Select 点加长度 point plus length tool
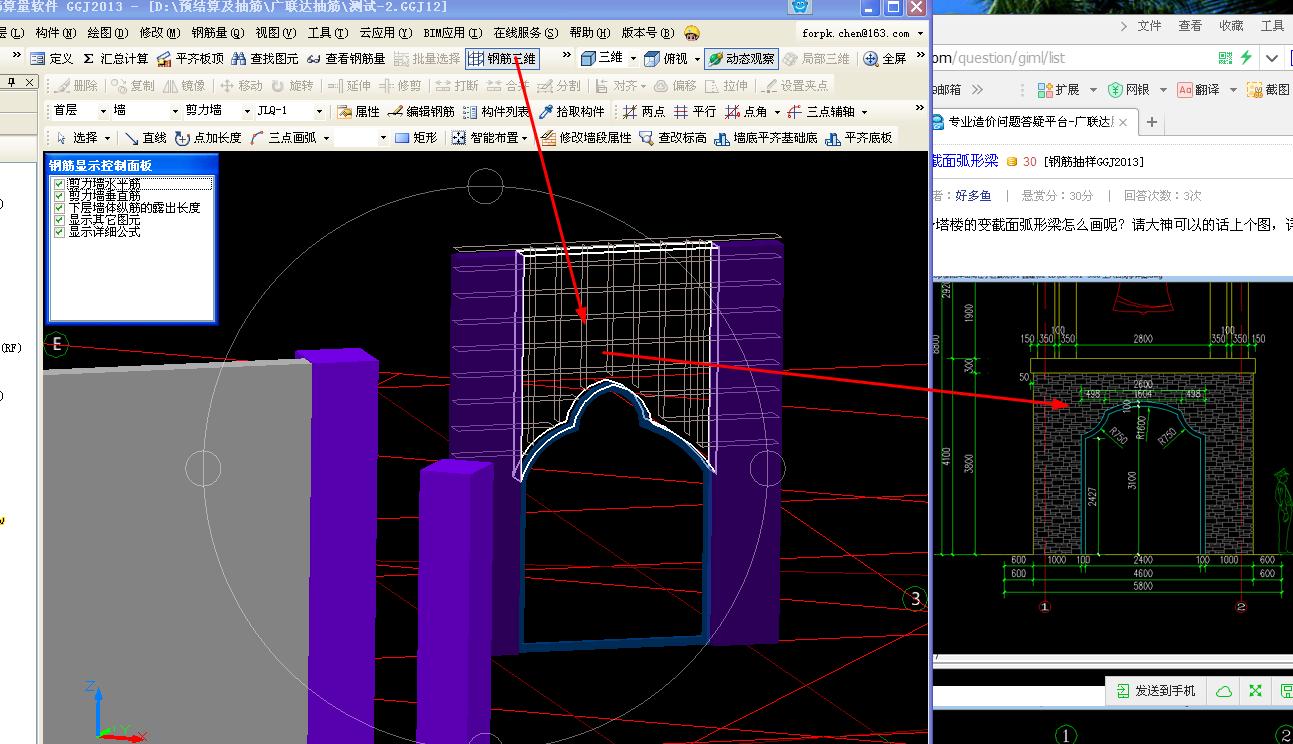 point(208,137)
